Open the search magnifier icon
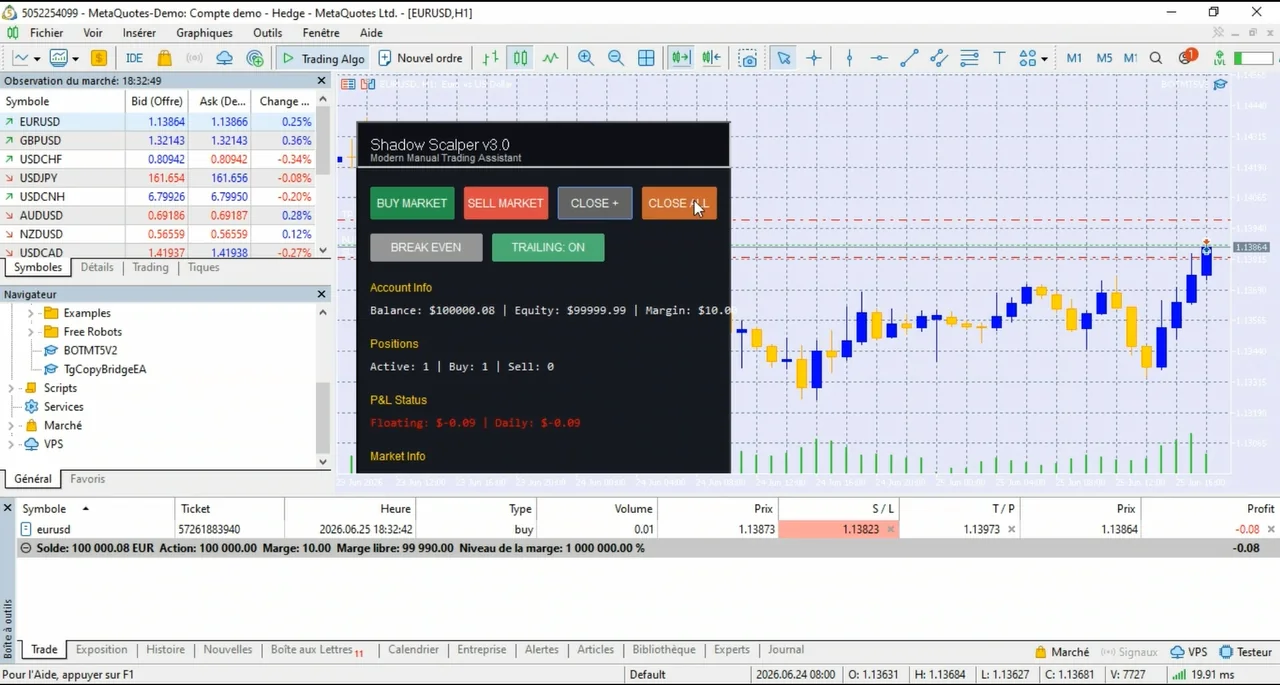 pyautogui.click(x=1156, y=58)
